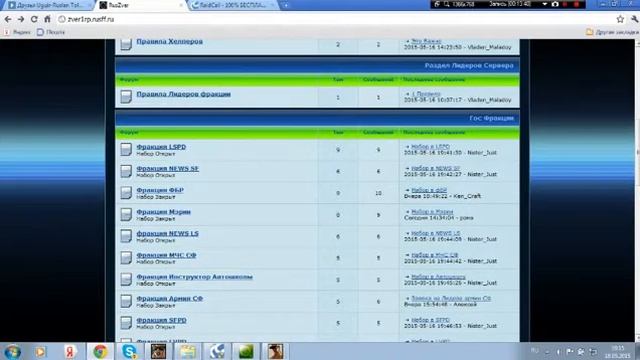Click the forum icon beside Фракция Армия СФ
The height and width of the screenshot is (360, 640).
[x=126, y=301]
